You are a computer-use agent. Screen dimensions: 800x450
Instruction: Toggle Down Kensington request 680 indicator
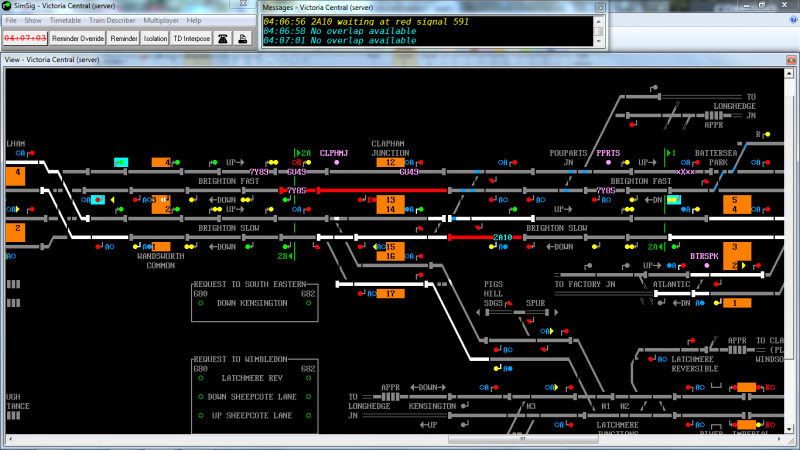click(x=201, y=303)
